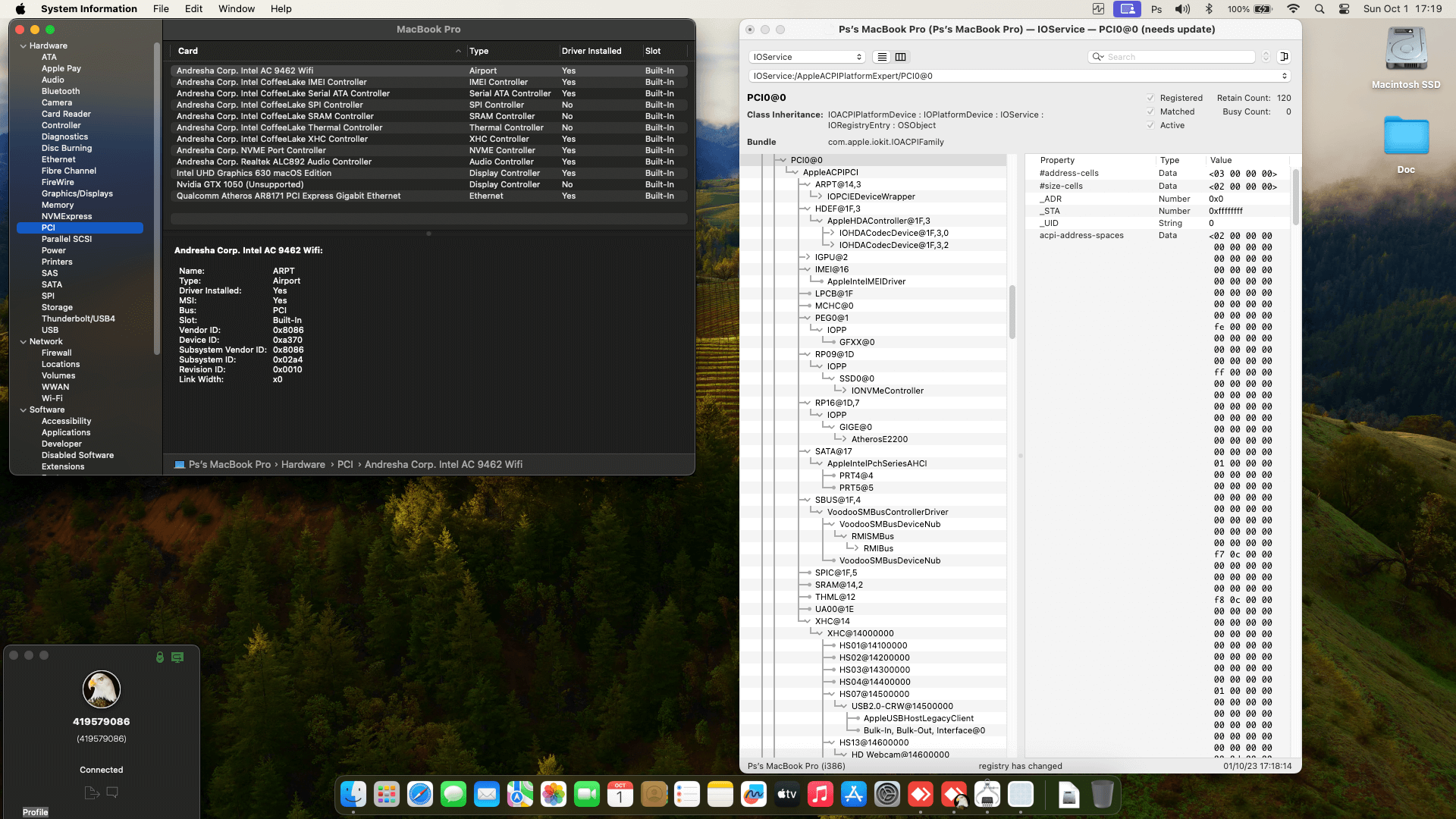Open Calendar icon showing Oct 1
This screenshot has height=819, width=1456.
(620, 794)
